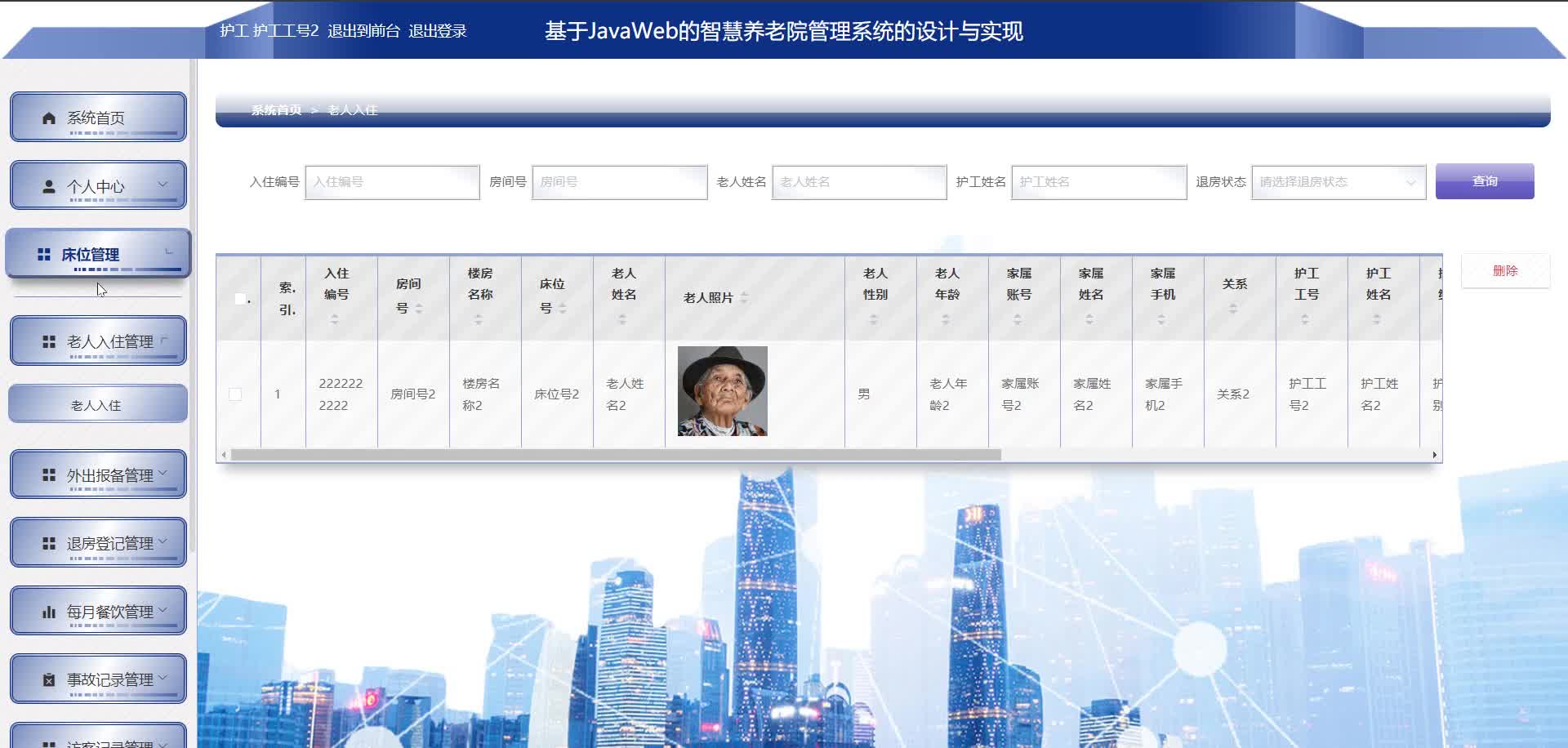The width and height of the screenshot is (1568, 748).
Task: Click the table's horizontal scrollbar right arrow
Action: tap(1434, 455)
